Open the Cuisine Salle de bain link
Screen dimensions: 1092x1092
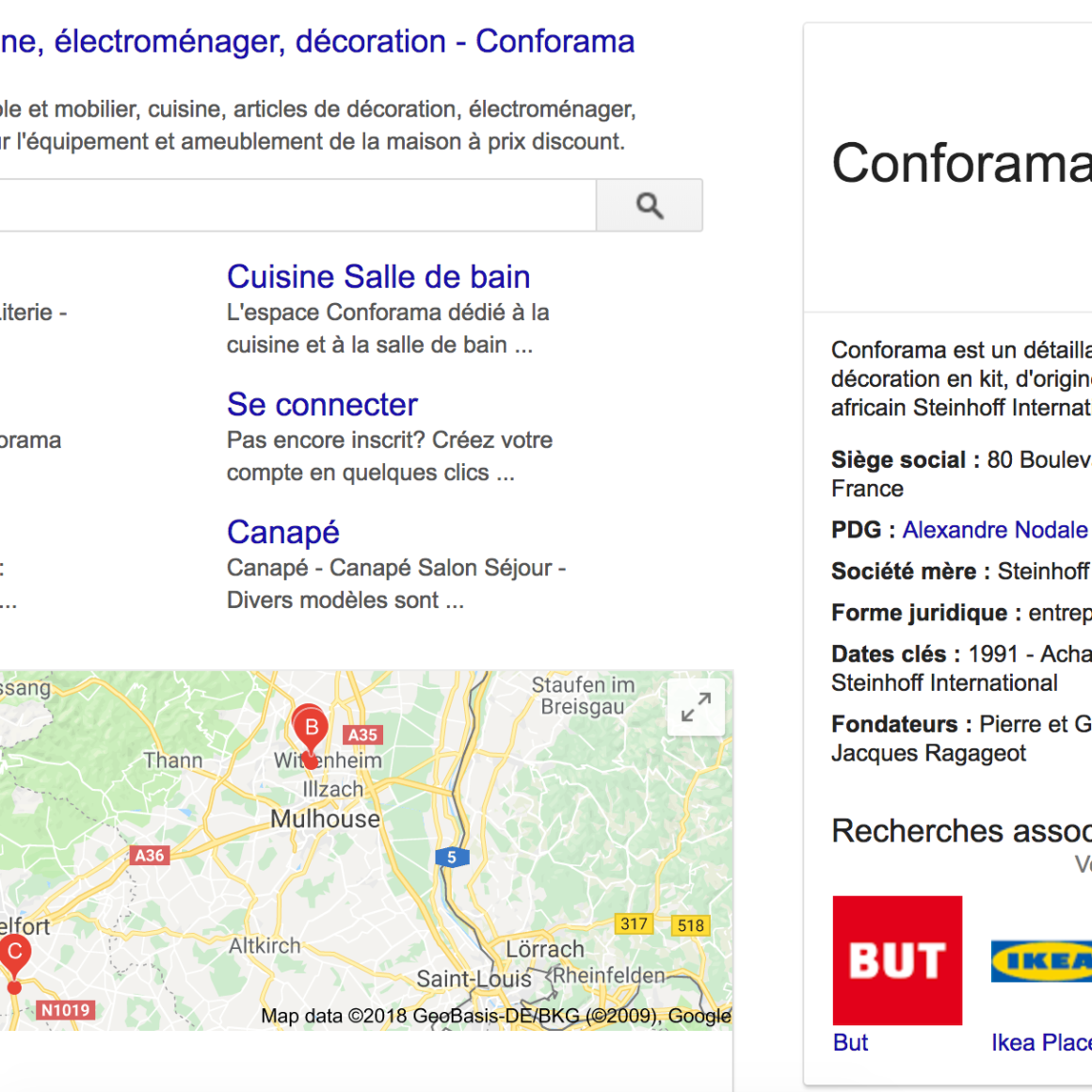tap(378, 277)
